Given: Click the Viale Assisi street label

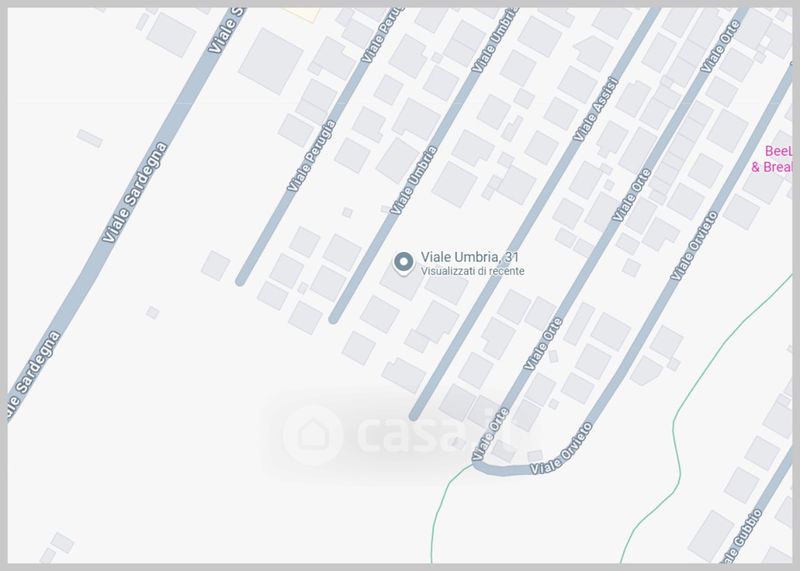Looking at the screenshot, I should point(595,109).
